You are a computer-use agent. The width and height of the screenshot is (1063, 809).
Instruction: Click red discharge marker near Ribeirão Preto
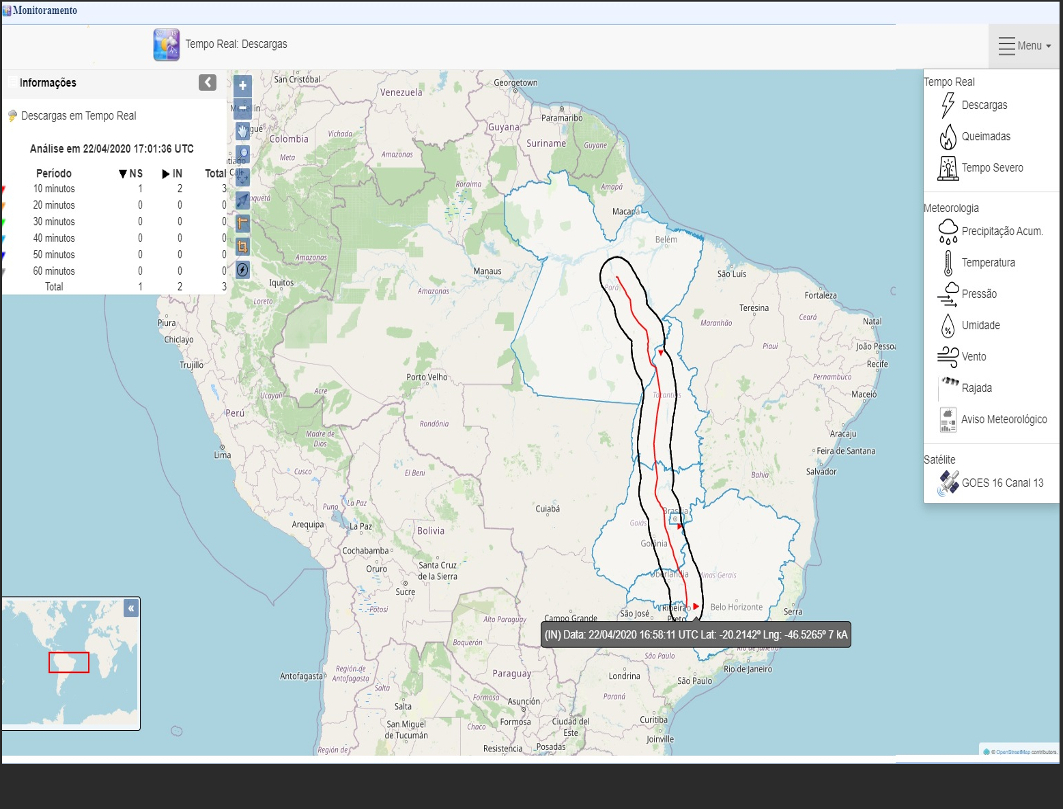pyautogui.click(x=696, y=606)
